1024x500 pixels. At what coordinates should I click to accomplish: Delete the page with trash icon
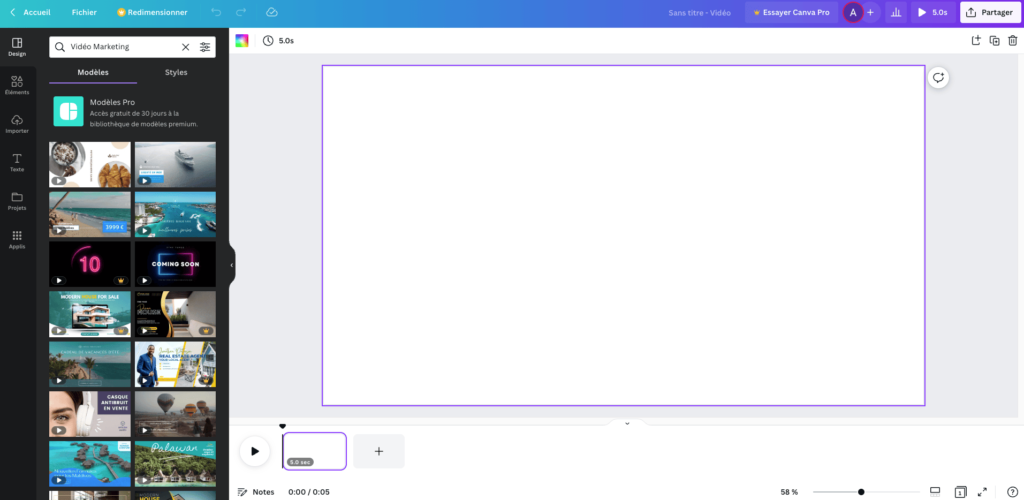(1012, 40)
